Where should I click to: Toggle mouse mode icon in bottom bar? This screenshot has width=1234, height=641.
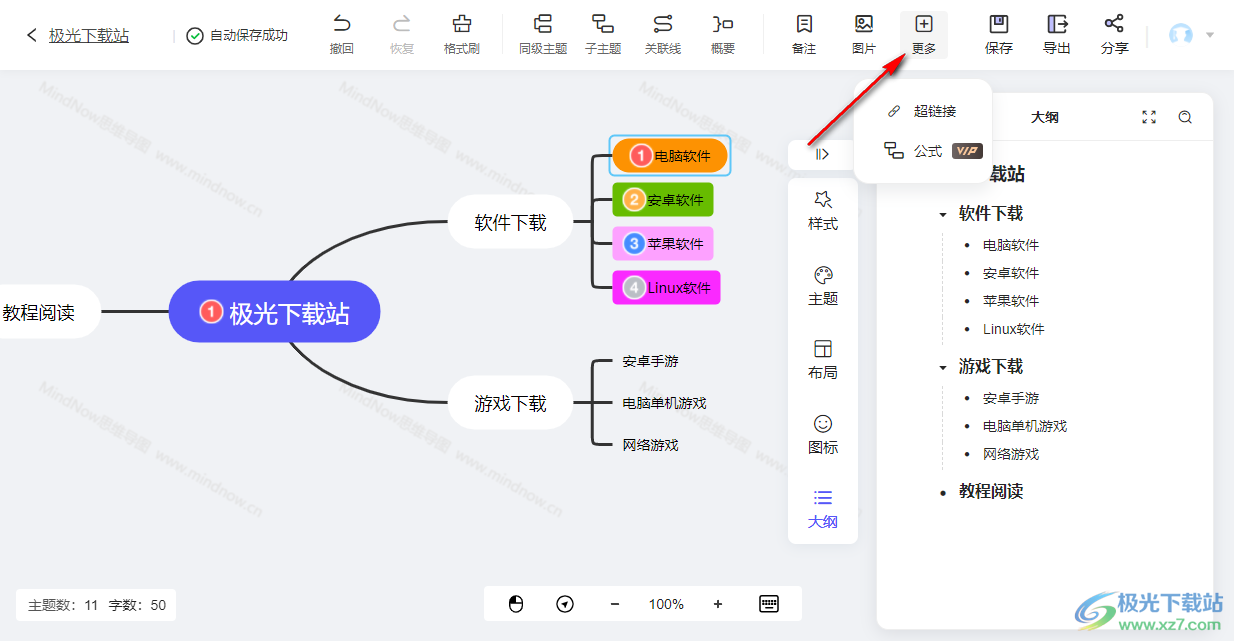pyautogui.click(x=516, y=604)
